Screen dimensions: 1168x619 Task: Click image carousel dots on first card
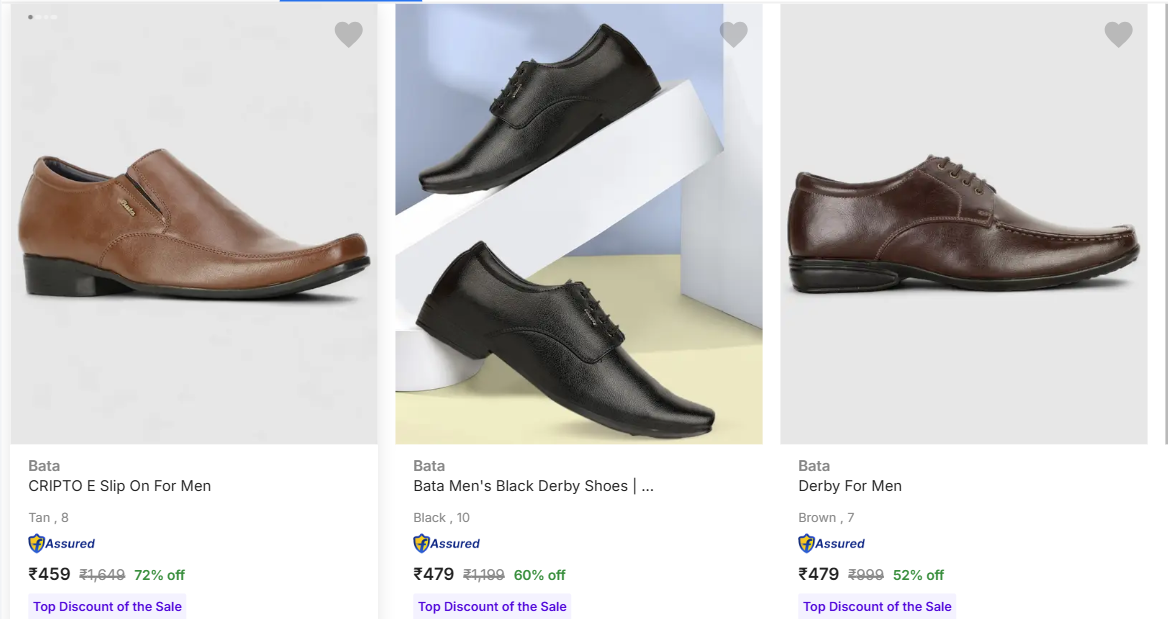point(42,17)
